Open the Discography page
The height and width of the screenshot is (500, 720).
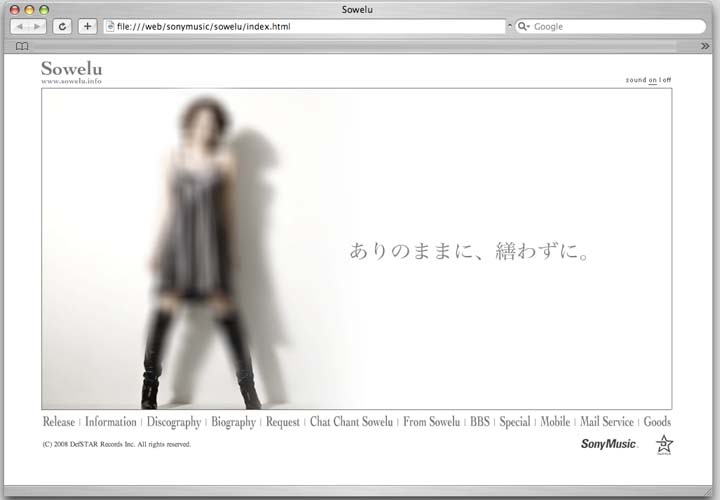point(174,422)
